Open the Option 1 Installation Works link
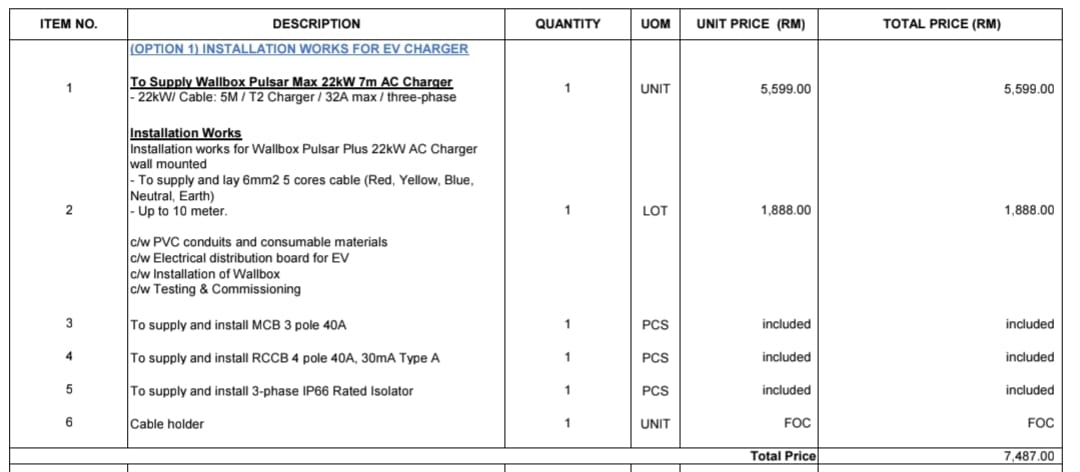This screenshot has width=1080, height=472. click(x=299, y=48)
